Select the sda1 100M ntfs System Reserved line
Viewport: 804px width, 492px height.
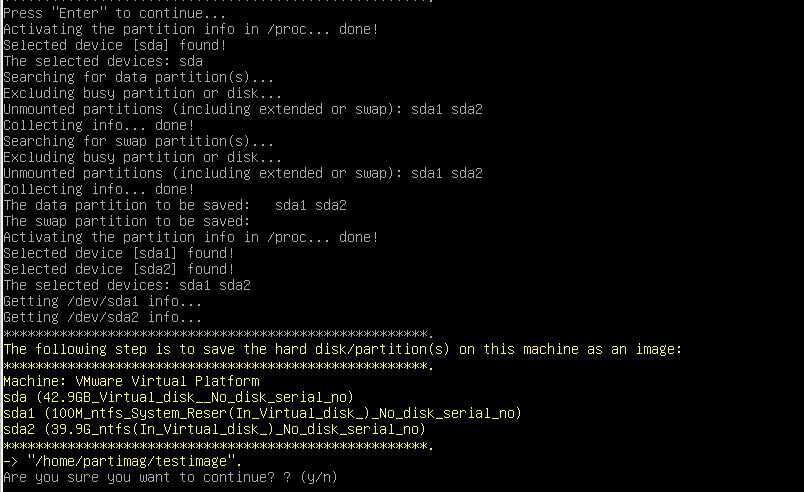click(x=262, y=413)
